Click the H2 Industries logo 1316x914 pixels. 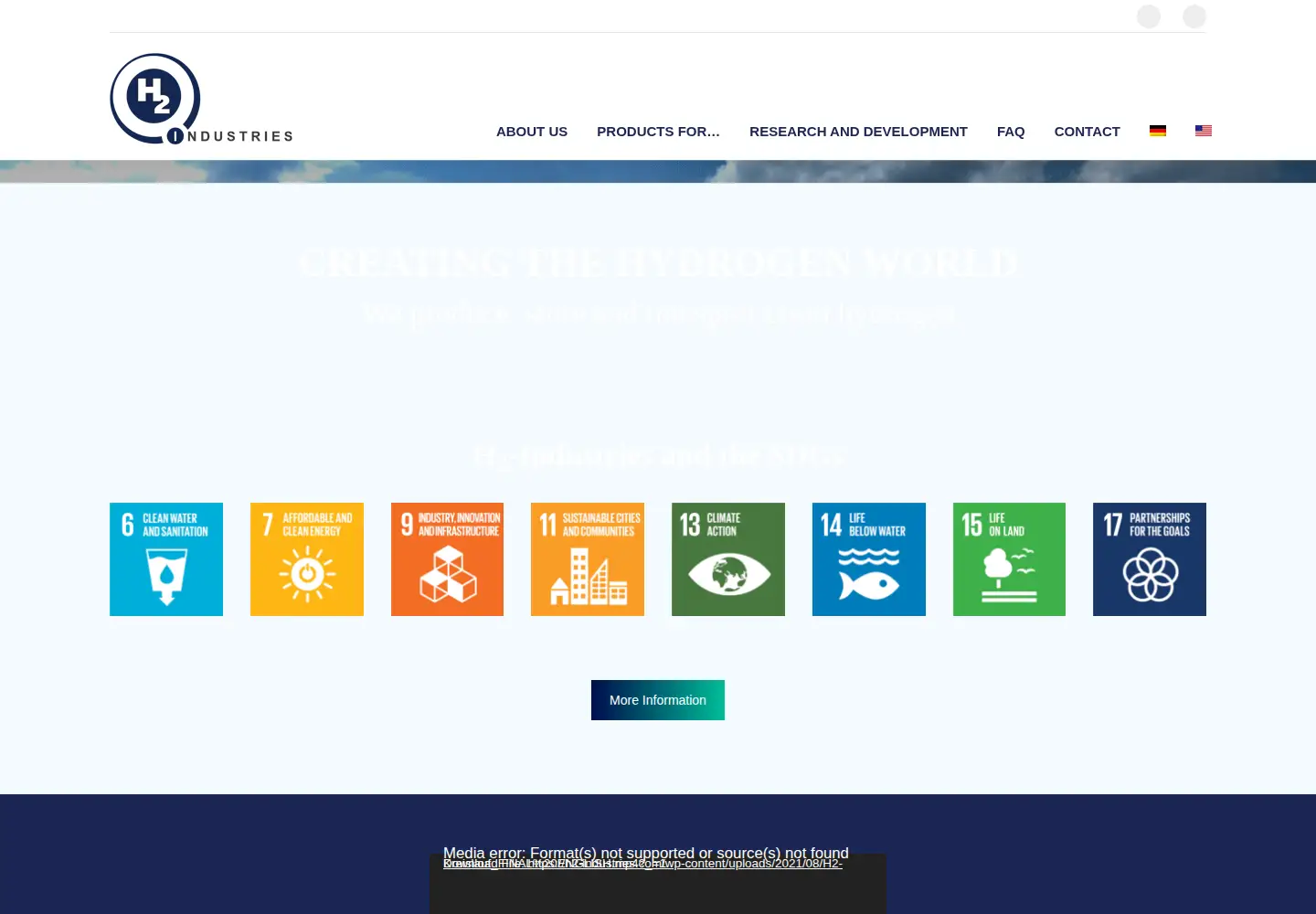click(201, 99)
